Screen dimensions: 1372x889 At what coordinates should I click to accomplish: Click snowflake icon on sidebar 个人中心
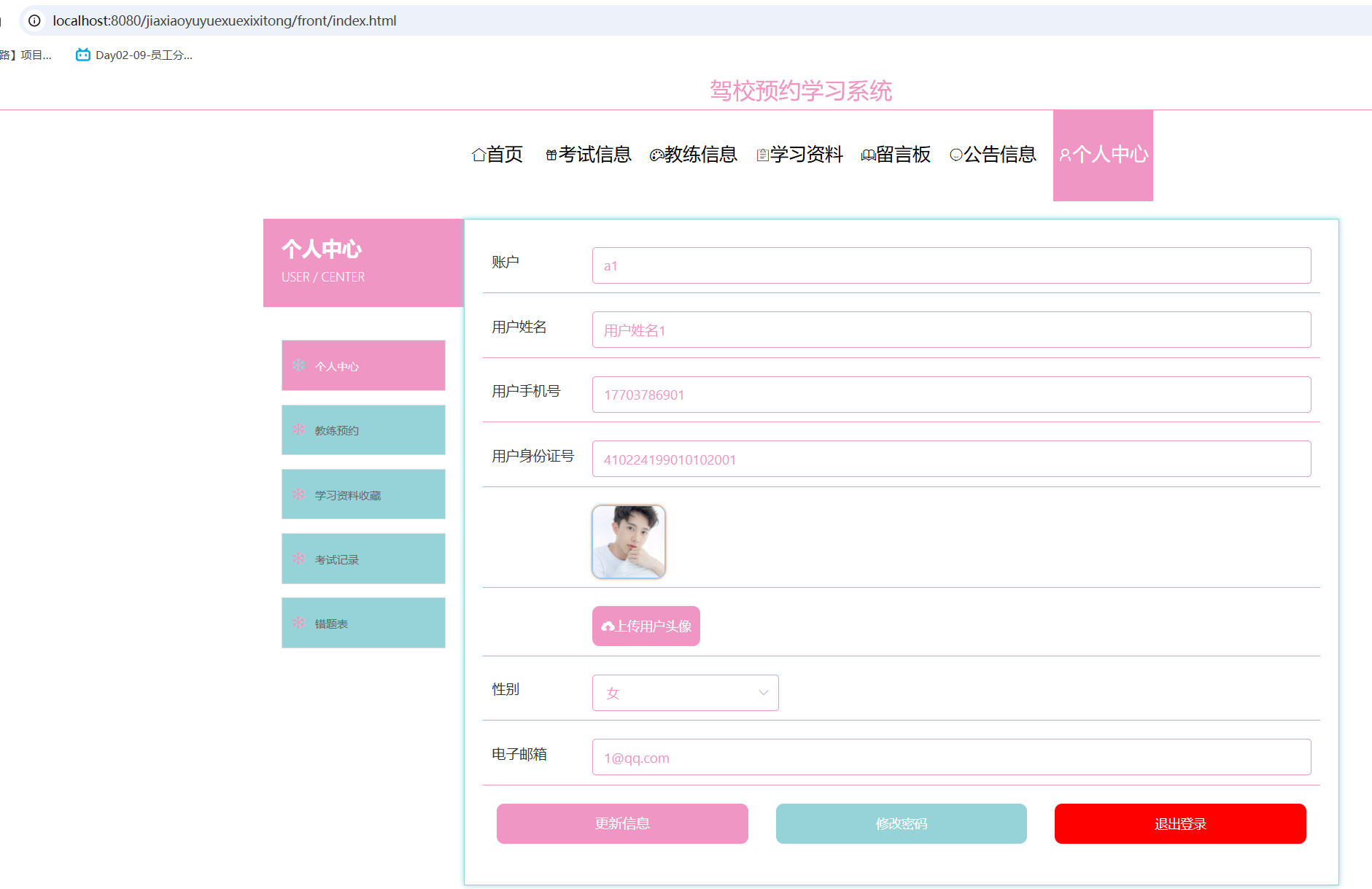point(298,365)
